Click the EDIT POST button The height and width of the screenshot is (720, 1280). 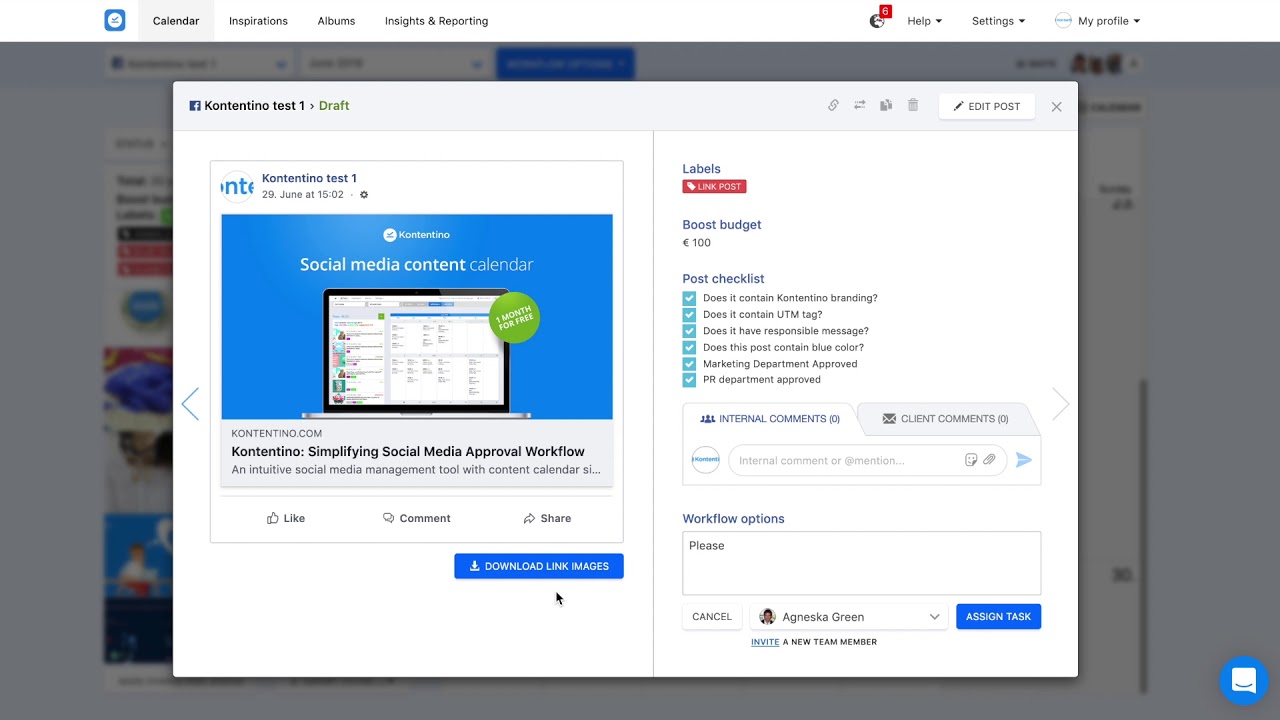[x=987, y=106]
